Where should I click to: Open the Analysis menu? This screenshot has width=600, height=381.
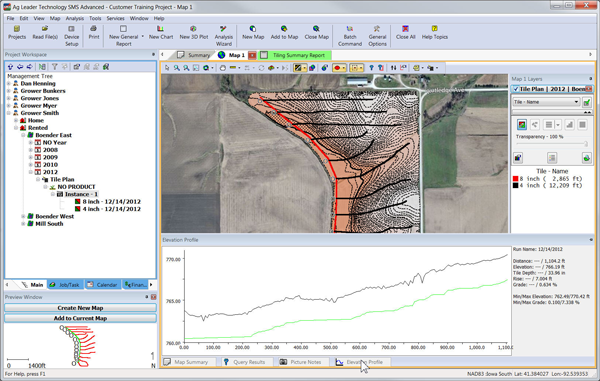click(x=75, y=18)
